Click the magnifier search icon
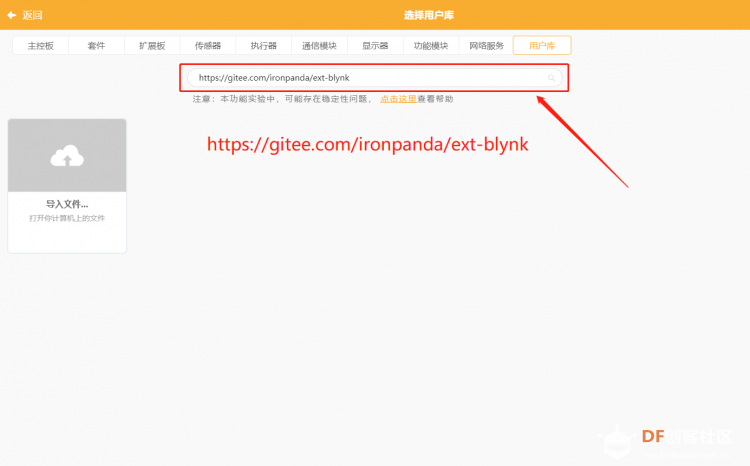Image resolution: width=750 pixels, height=466 pixels. coord(551,78)
